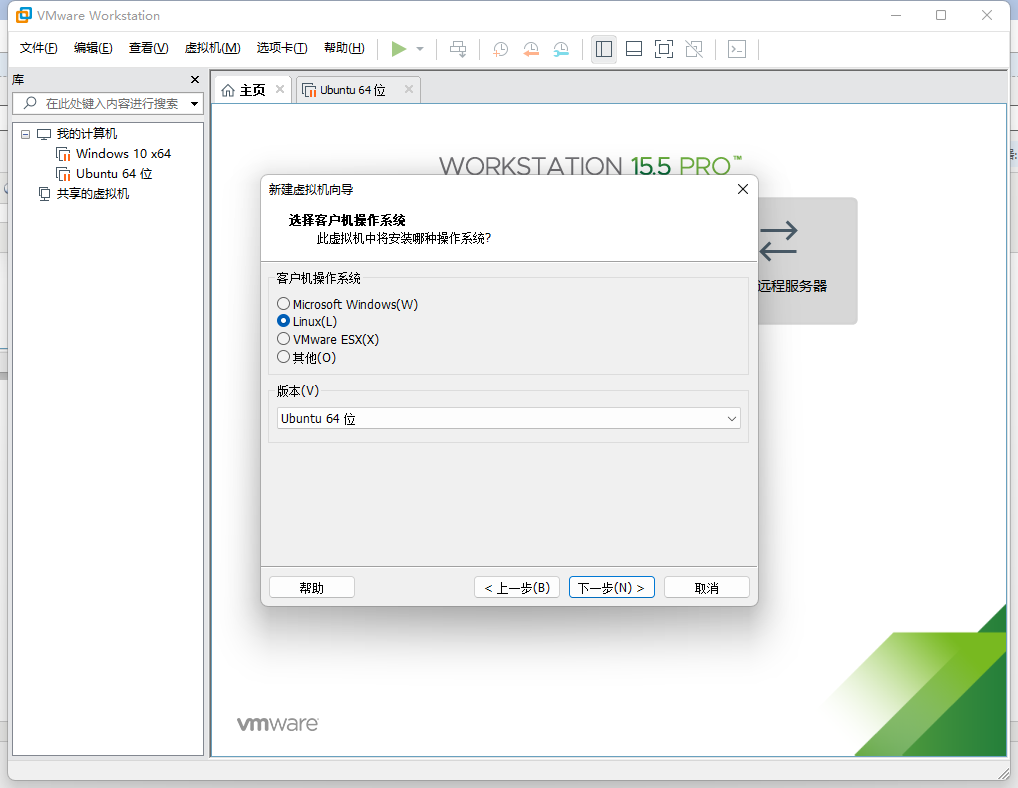
Task: Close the new VM wizard dialog
Action: 743,189
